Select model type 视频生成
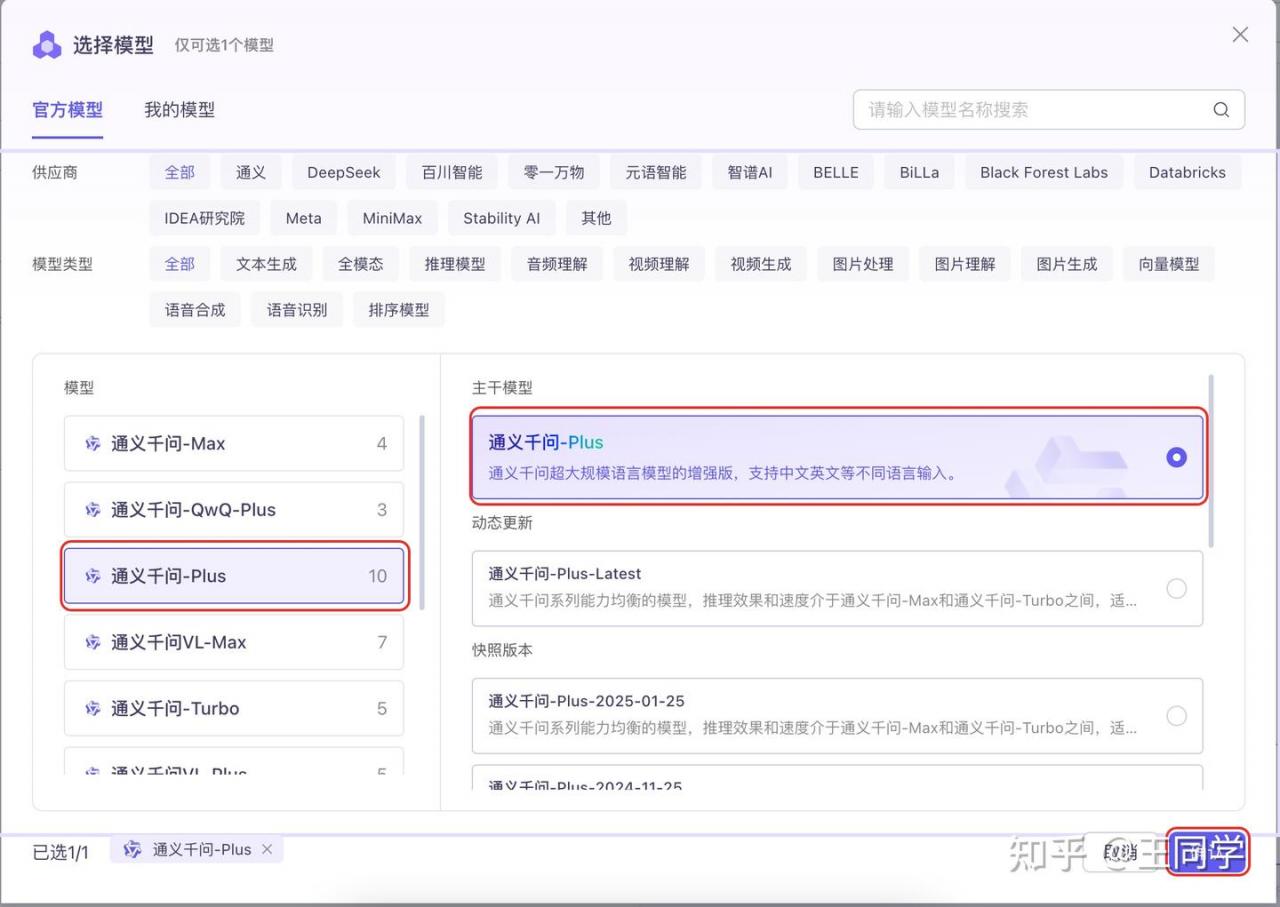The width and height of the screenshot is (1280, 907). [761, 264]
